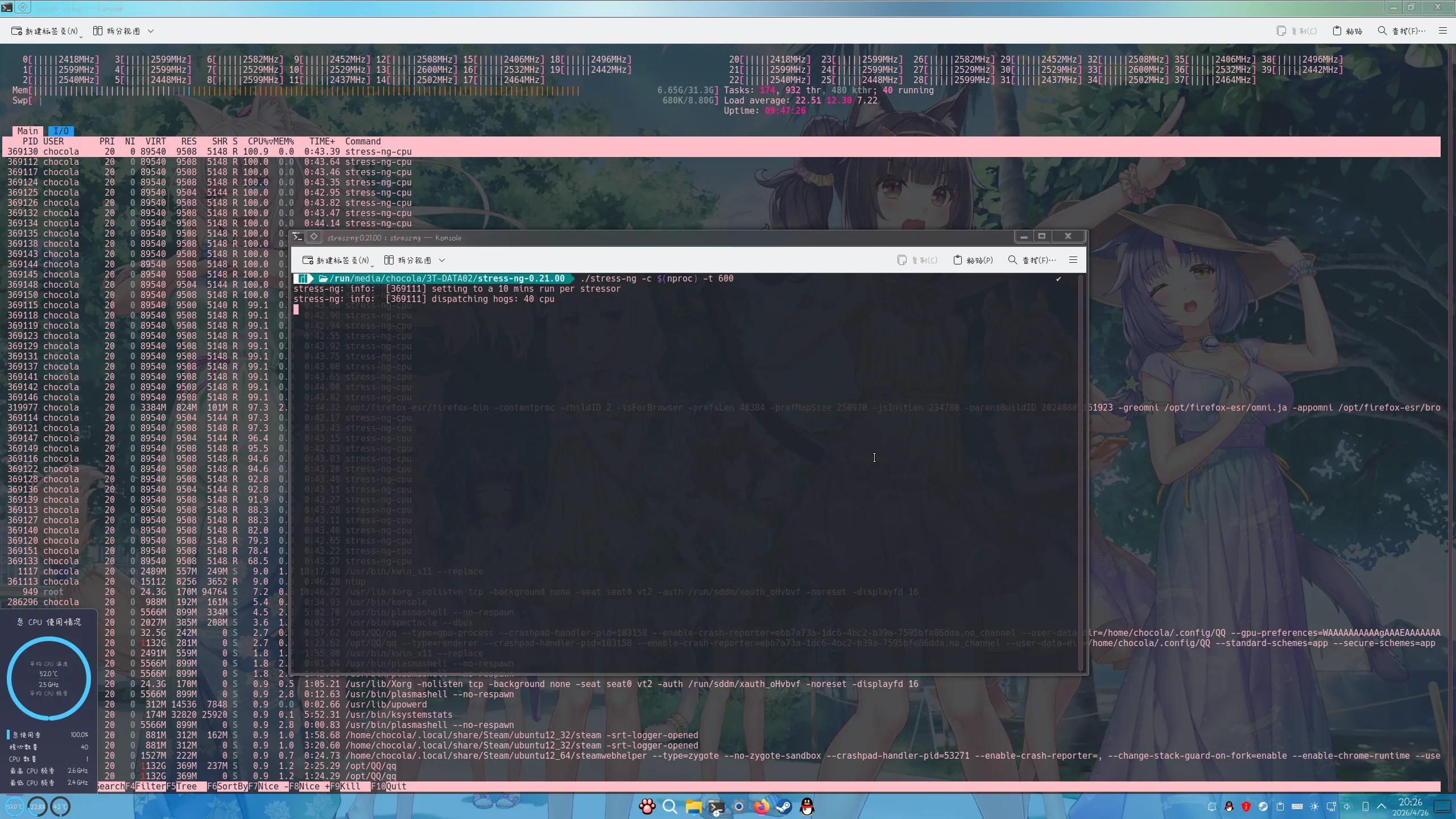This screenshot has width=1456, height=819.
Task: Open hamburger menu in the stress-ng Konsole window
Action: click(1073, 260)
